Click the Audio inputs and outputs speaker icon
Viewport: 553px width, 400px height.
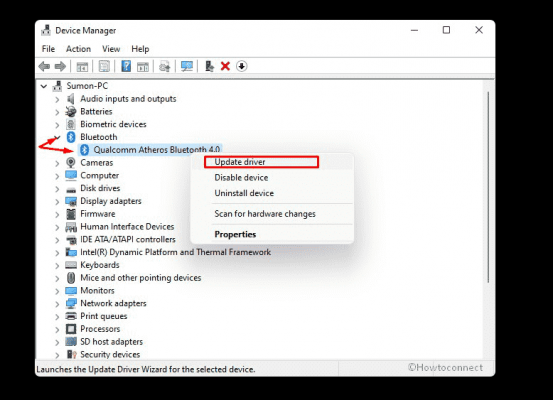pyautogui.click(x=71, y=99)
